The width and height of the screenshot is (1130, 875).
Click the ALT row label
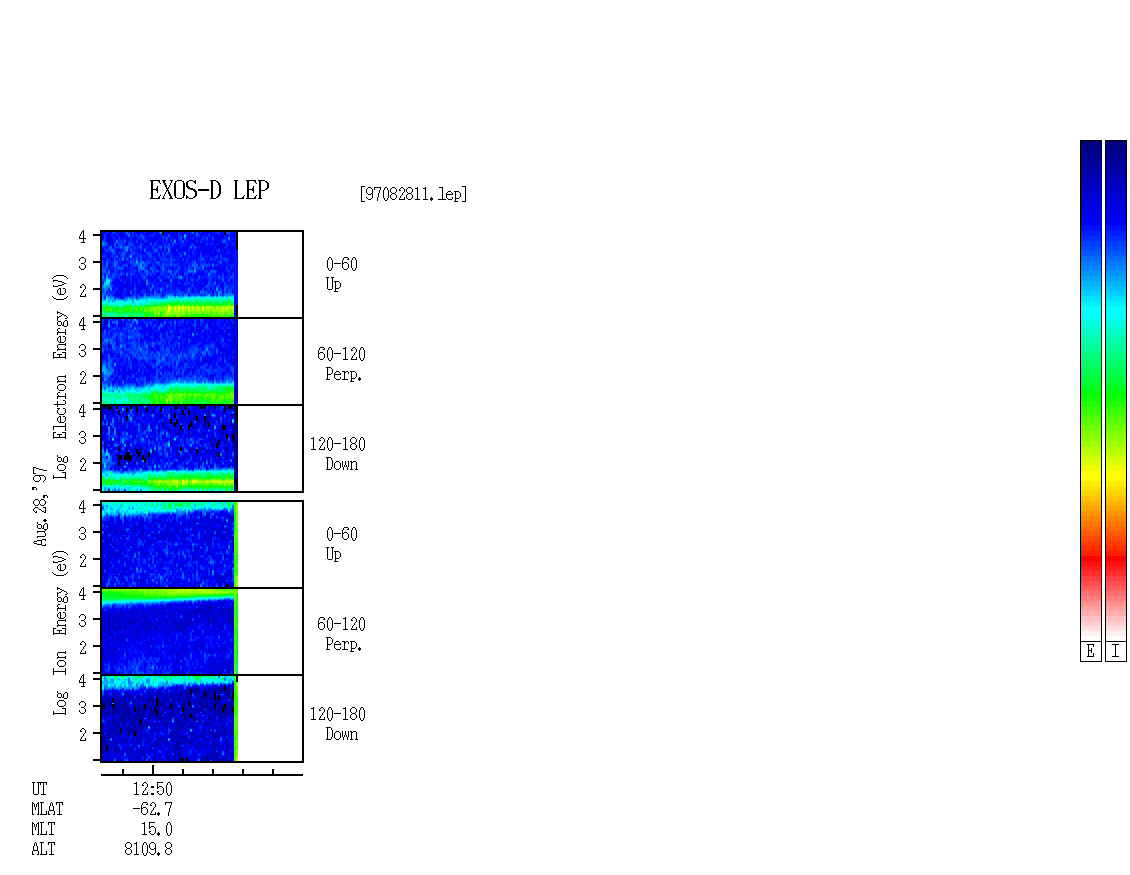[x=43, y=849]
